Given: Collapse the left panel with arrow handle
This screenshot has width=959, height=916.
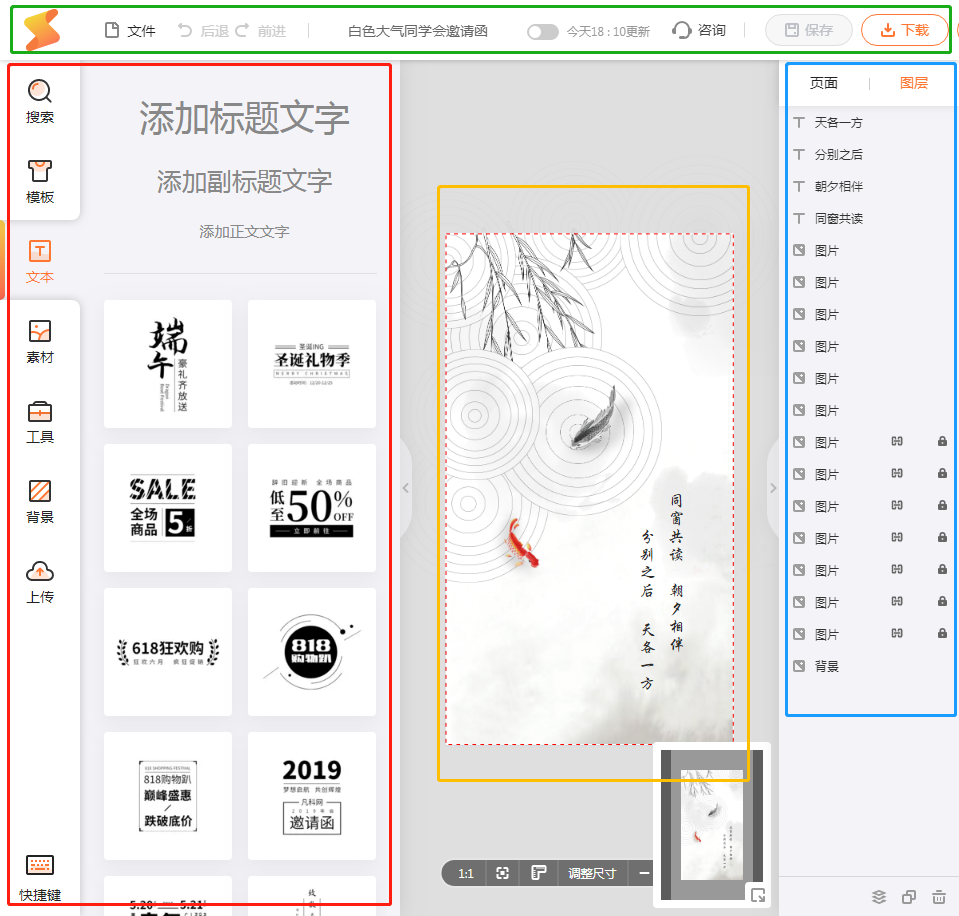Looking at the screenshot, I should pyautogui.click(x=405, y=488).
